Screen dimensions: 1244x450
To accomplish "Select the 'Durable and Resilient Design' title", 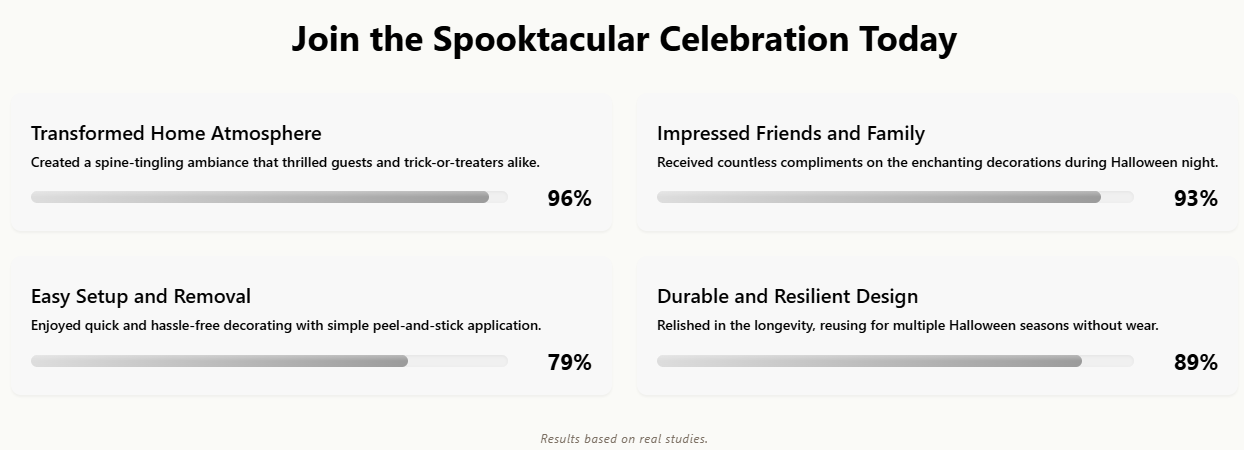I will point(787,296).
